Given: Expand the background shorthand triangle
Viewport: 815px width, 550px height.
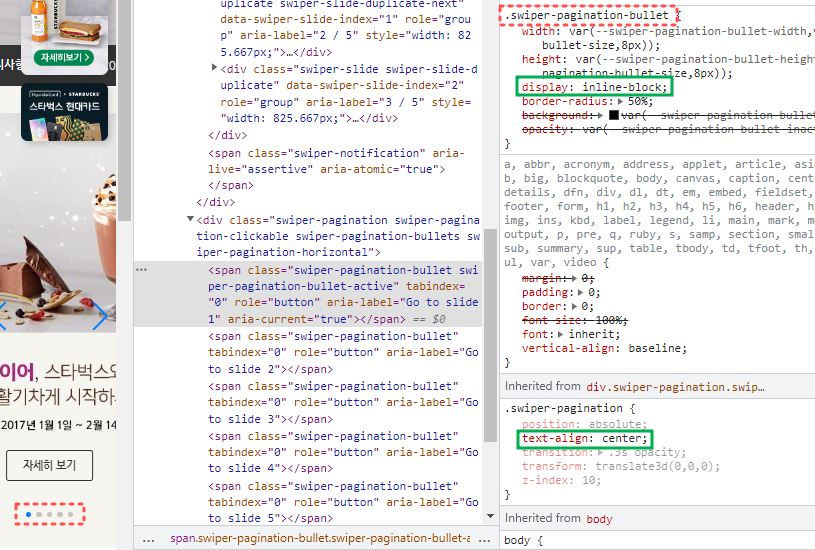Looking at the screenshot, I should 601,115.
